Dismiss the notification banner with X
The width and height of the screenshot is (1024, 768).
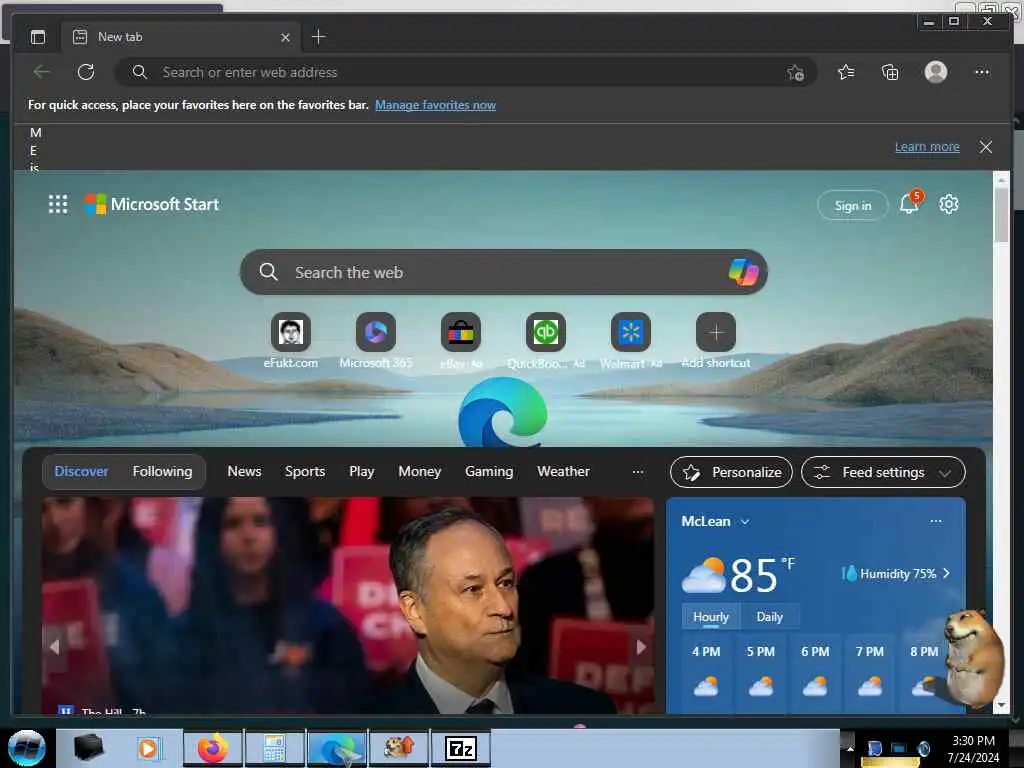click(985, 147)
